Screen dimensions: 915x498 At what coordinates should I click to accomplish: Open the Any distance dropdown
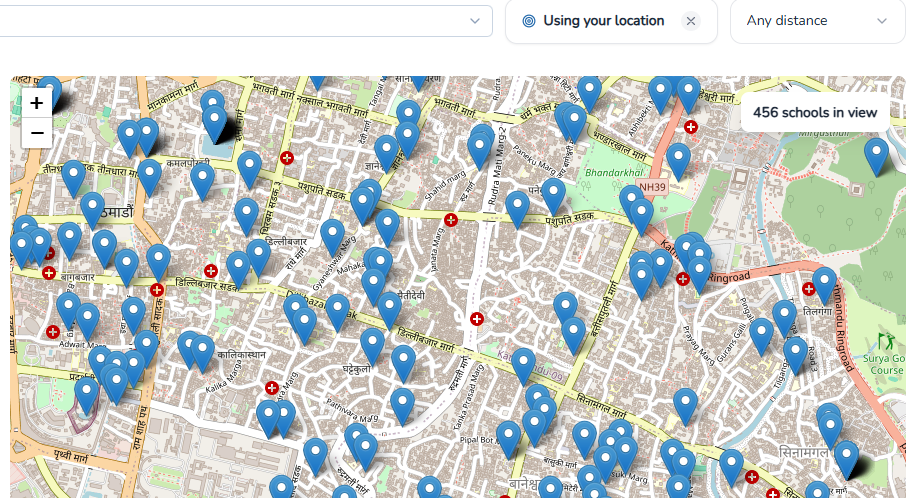pyautogui.click(x=817, y=21)
